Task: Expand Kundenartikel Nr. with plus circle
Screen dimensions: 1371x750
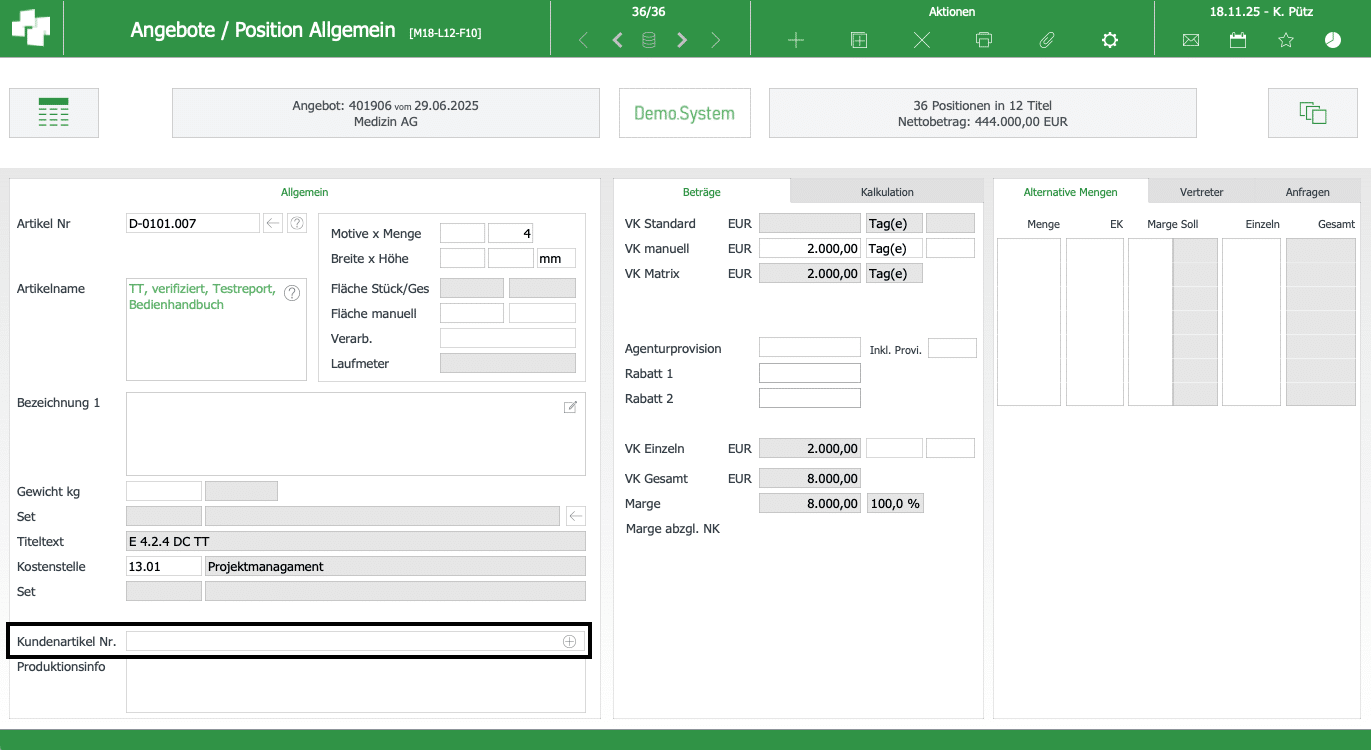Action: tap(569, 642)
